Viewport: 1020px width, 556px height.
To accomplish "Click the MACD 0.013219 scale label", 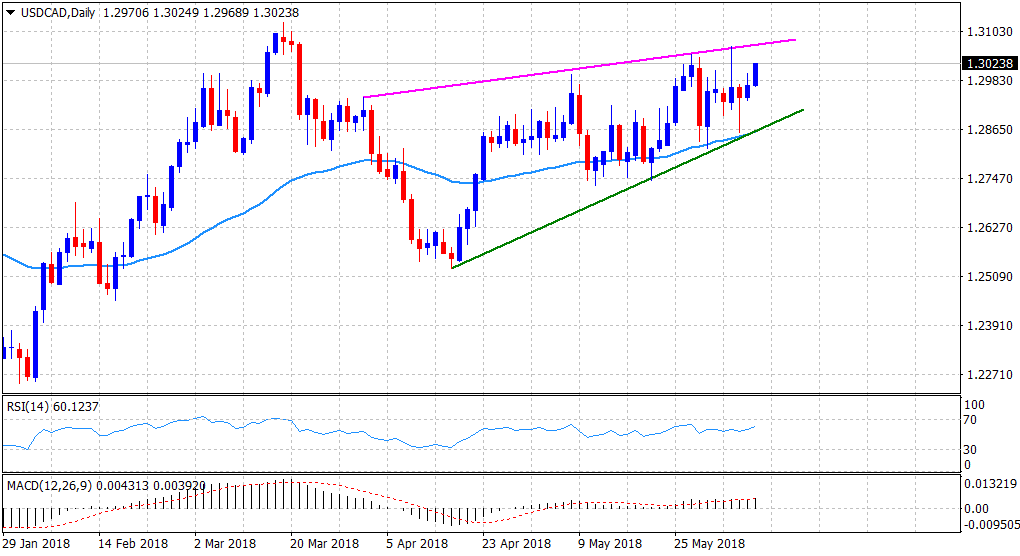I will click(989, 484).
